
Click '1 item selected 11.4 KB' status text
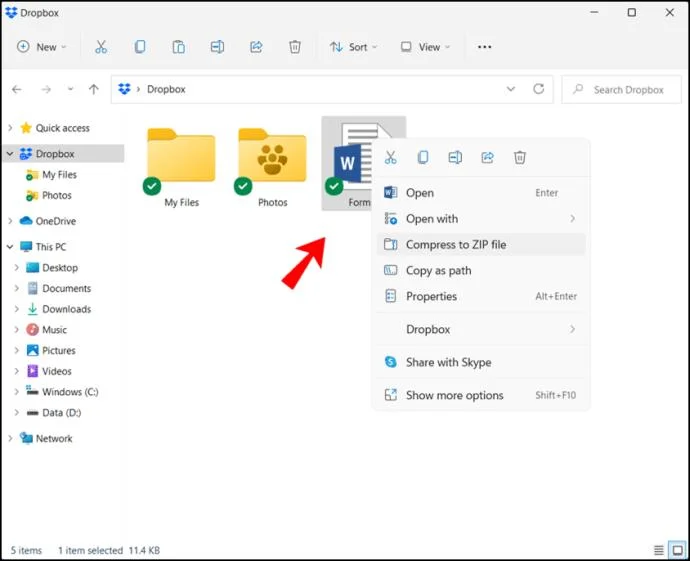pos(109,550)
